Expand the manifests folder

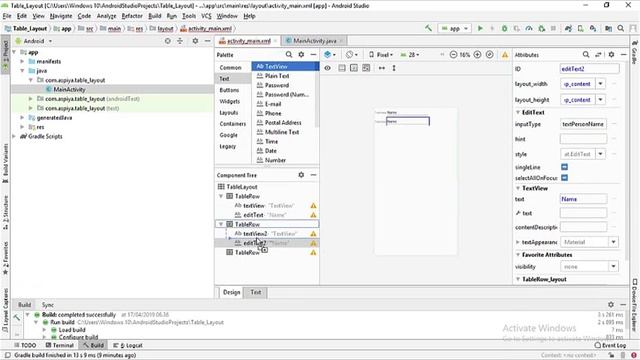coord(22,61)
